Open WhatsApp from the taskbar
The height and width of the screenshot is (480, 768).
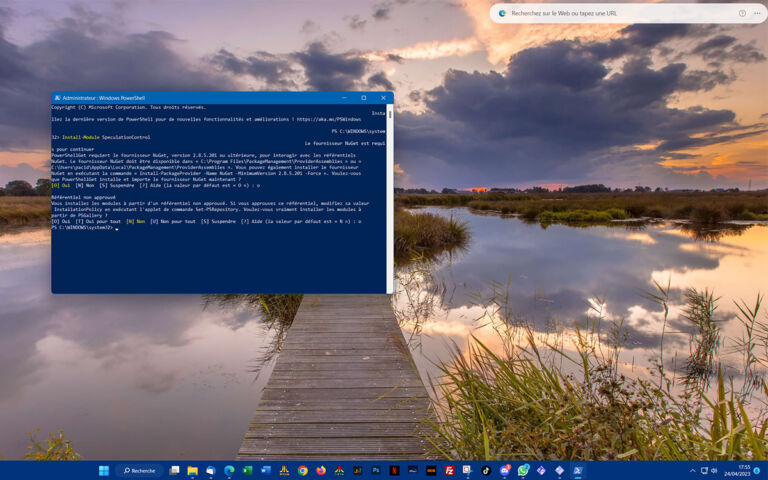pyautogui.click(x=523, y=471)
